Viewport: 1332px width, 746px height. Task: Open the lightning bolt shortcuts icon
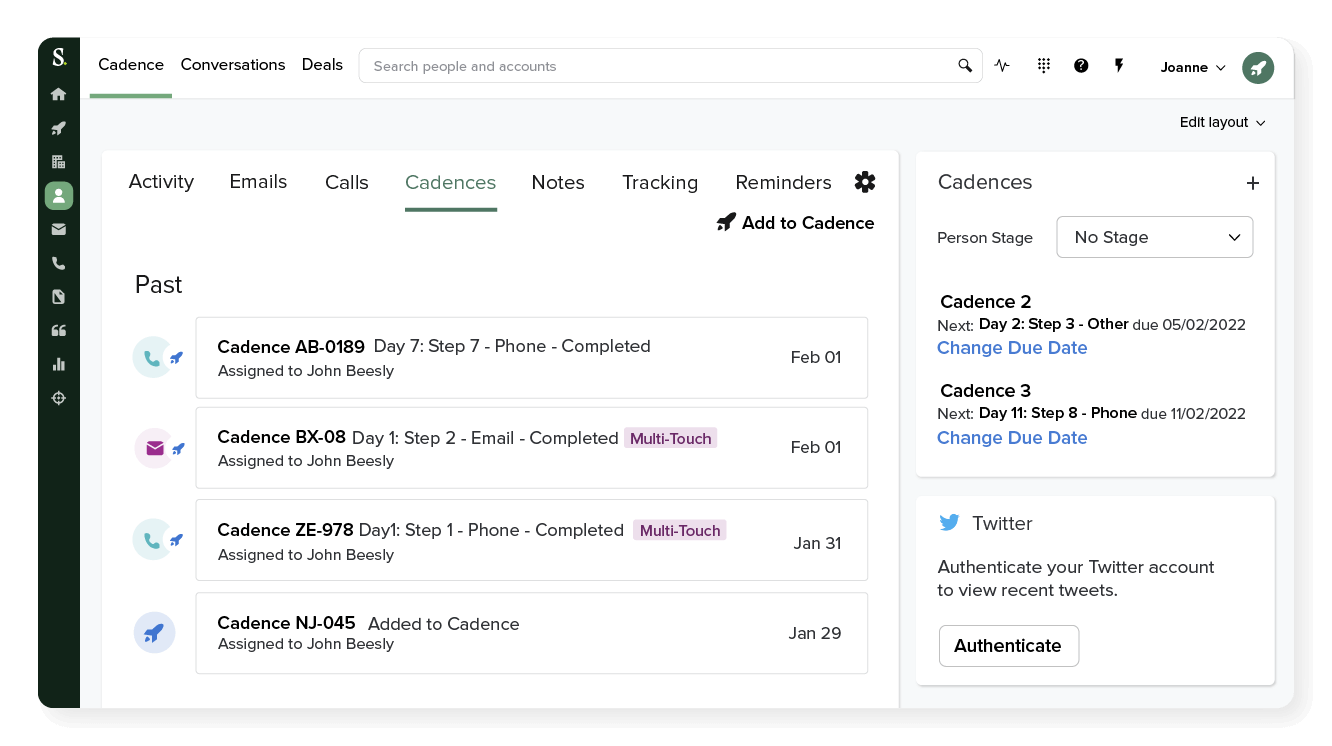1119,65
